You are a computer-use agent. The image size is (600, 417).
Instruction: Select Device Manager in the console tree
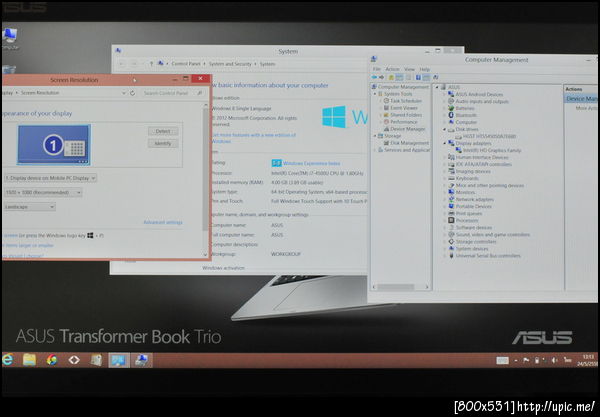point(408,129)
